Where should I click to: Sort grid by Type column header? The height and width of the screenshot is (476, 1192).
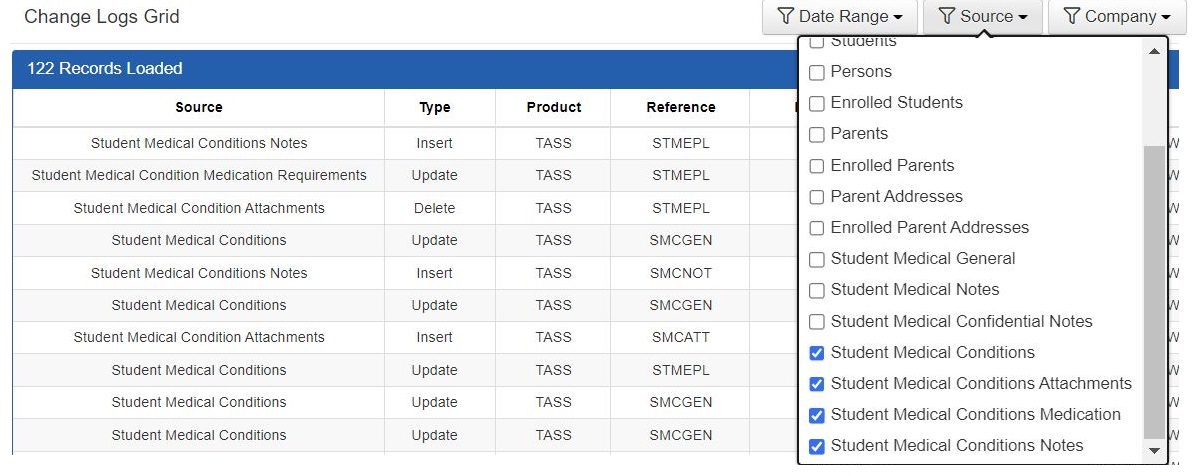point(434,107)
